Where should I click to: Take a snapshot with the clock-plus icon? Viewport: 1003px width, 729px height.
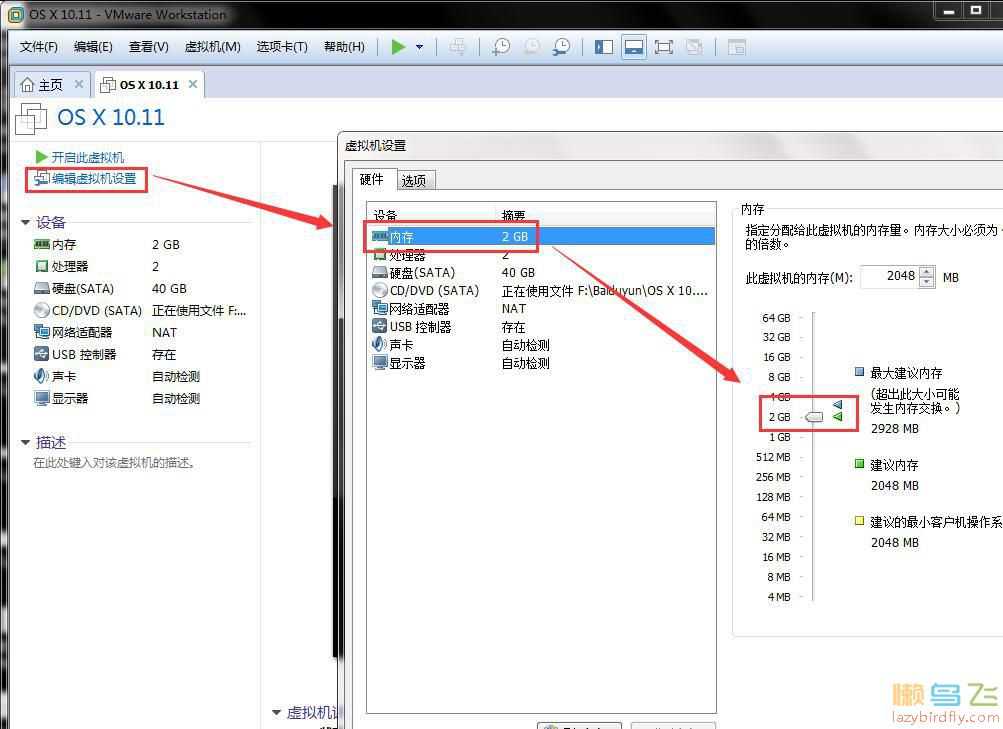(x=501, y=47)
